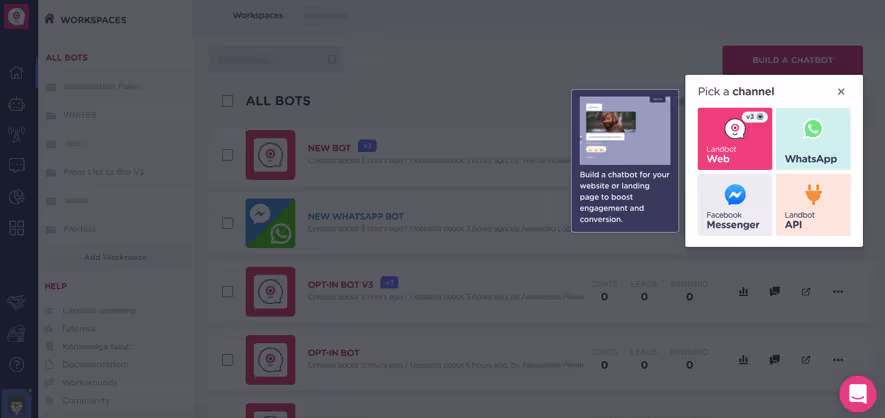Open three-dot menu for OPT-IN BOT V3

pos(838,292)
